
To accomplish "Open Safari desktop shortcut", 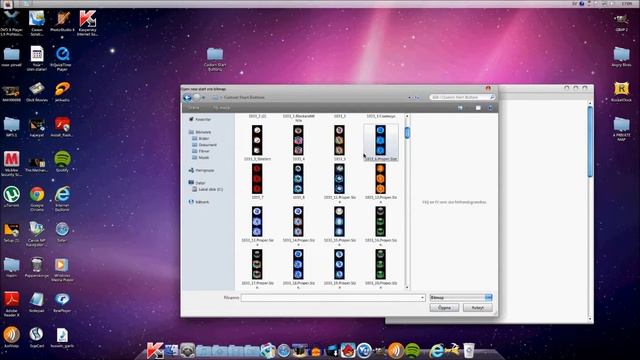I will point(62,232).
